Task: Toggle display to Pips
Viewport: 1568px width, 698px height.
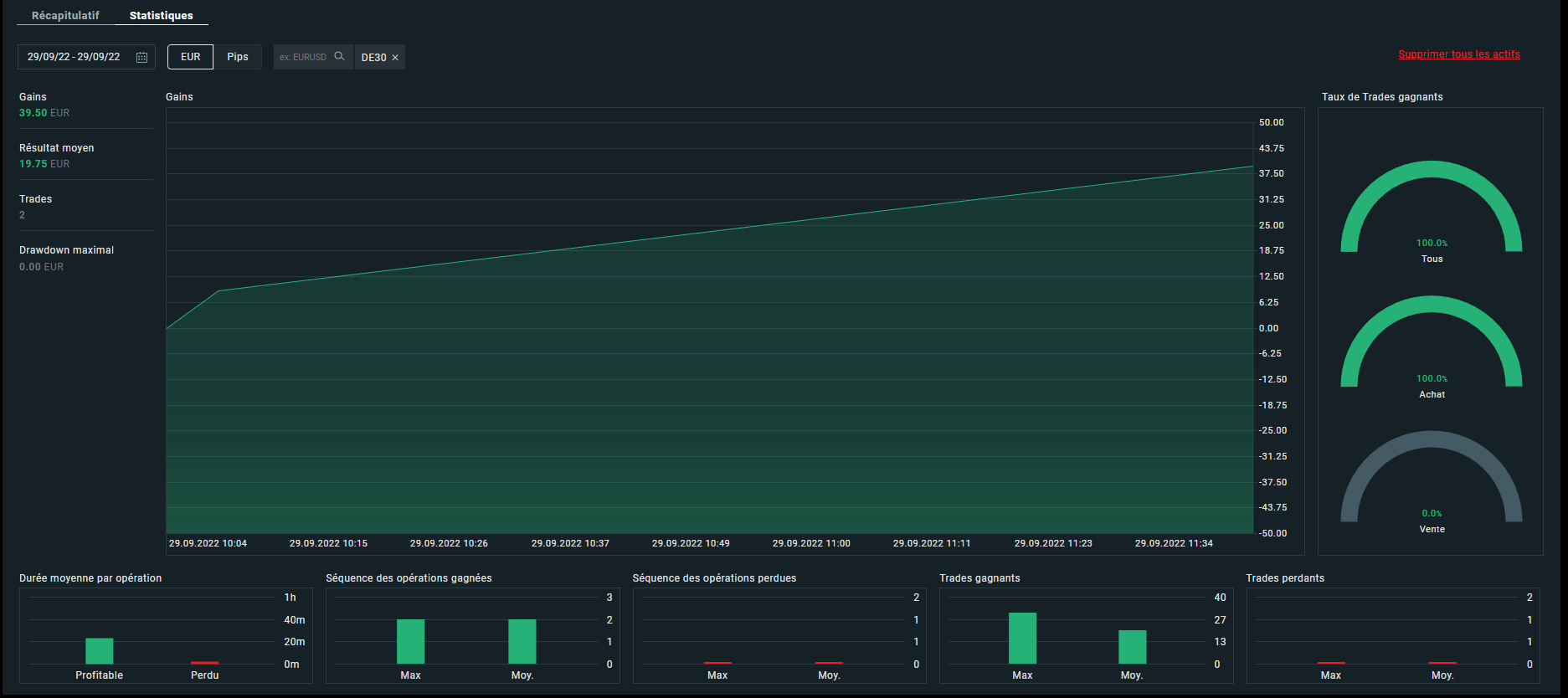Action: 238,57
